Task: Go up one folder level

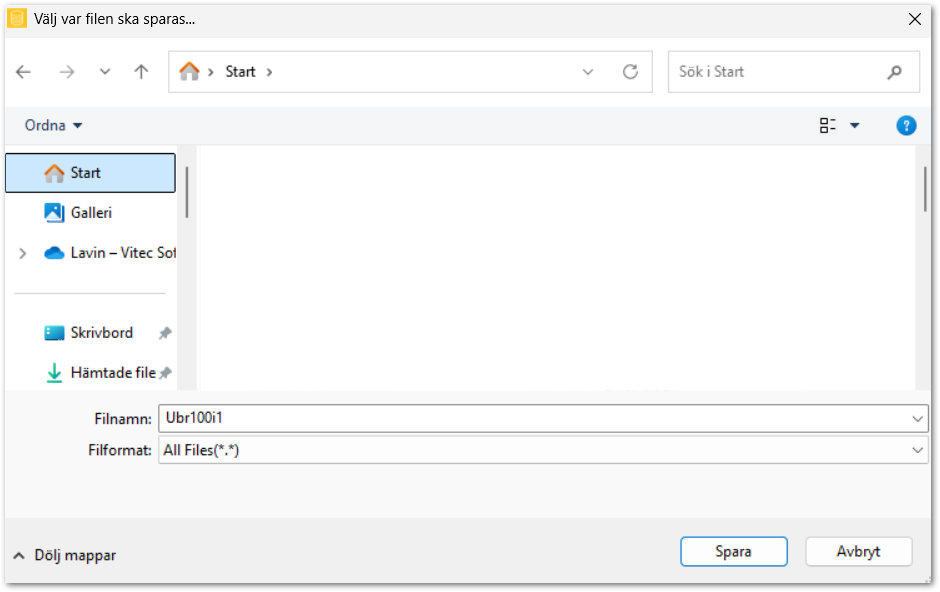Action: point(141,72)
